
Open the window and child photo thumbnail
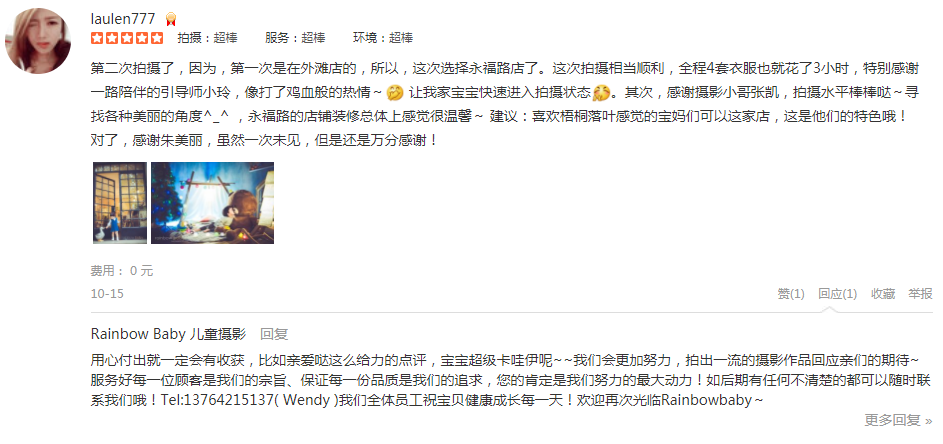pyautogui.click(x=120, y=203)
